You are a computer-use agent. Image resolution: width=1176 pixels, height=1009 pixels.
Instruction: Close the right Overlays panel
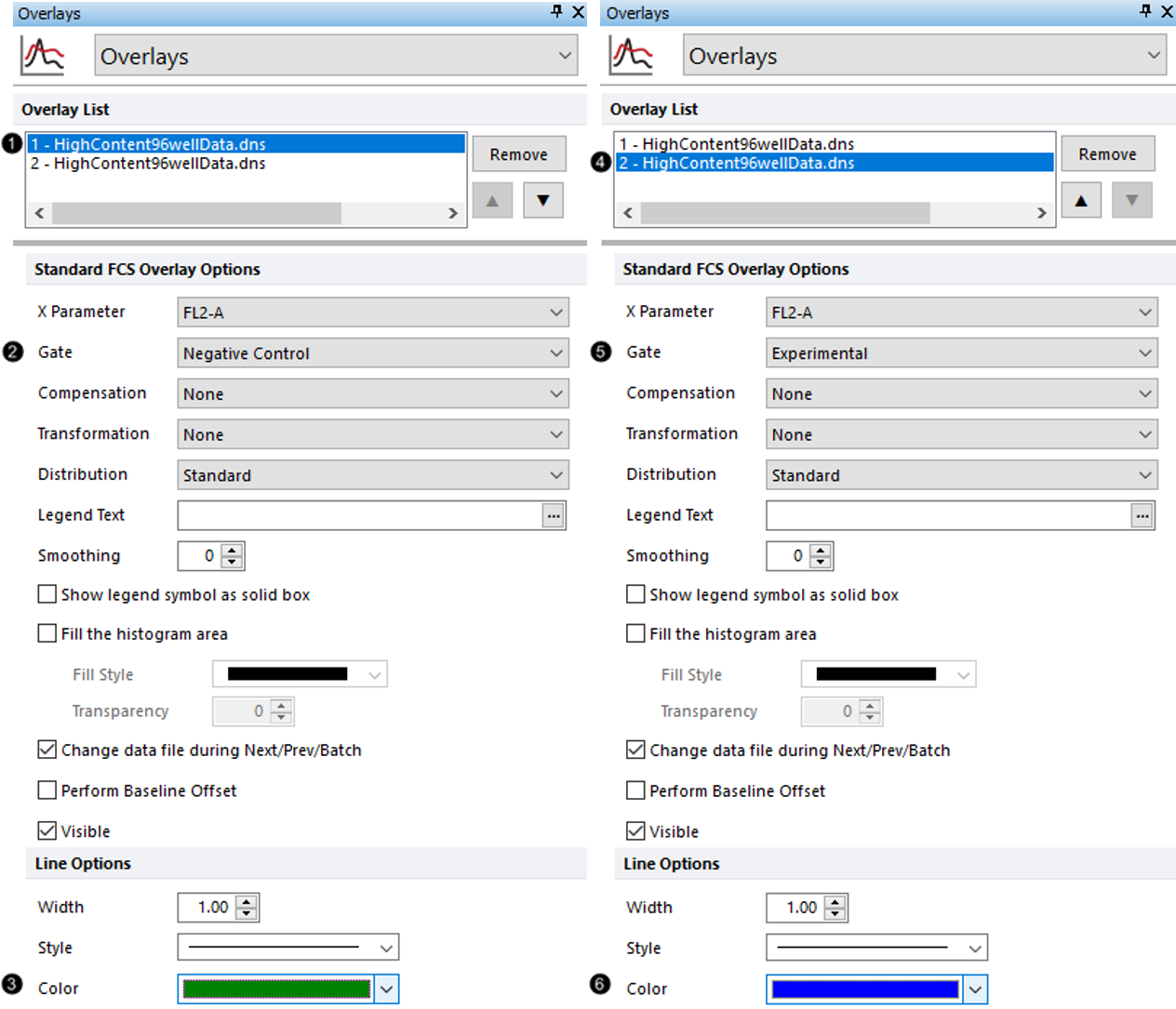tap(1167, 12)
